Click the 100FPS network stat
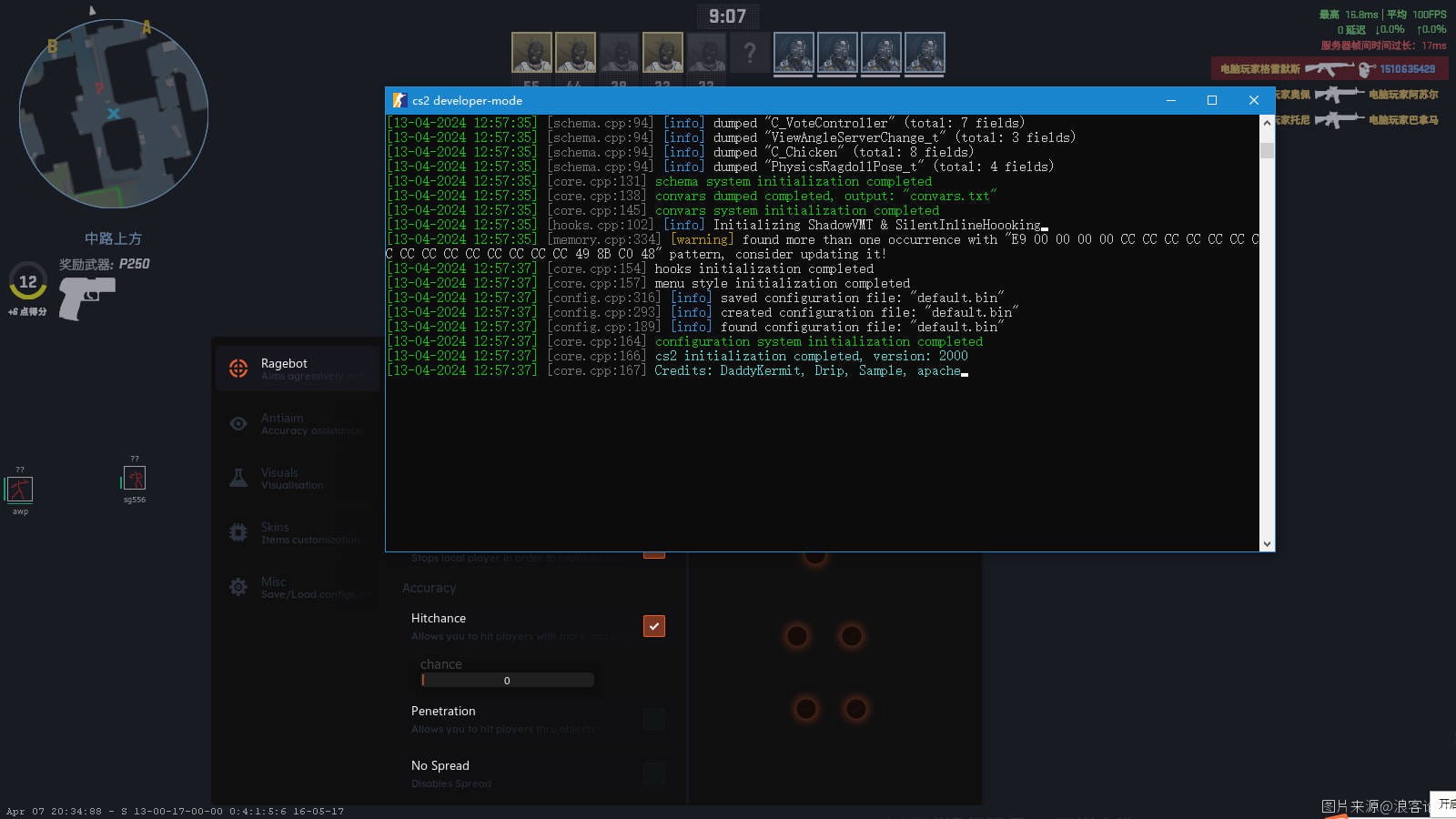1456x819 pixels. [1430, 15]
